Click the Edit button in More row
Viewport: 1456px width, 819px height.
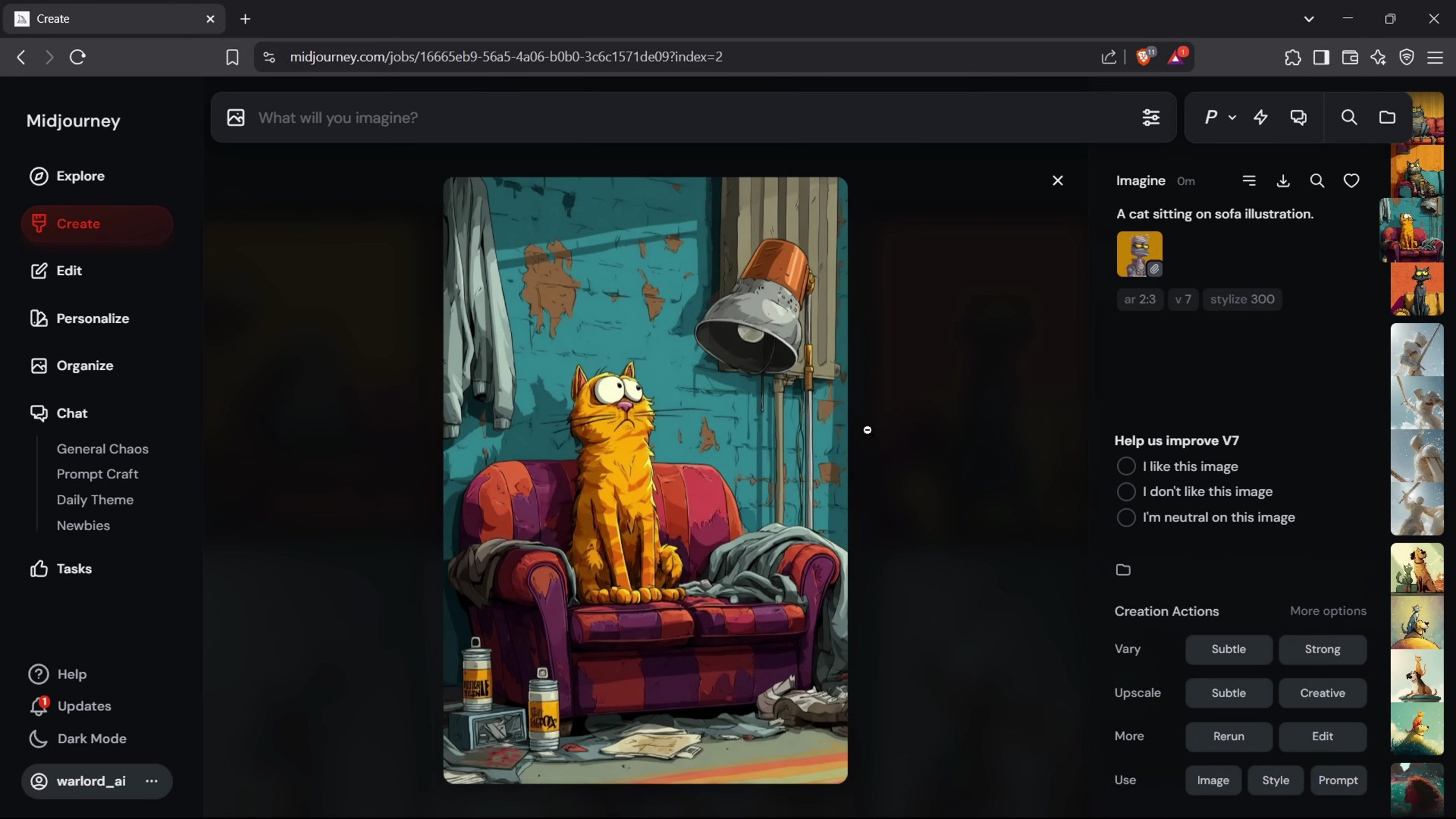[x=1322, y=736]
